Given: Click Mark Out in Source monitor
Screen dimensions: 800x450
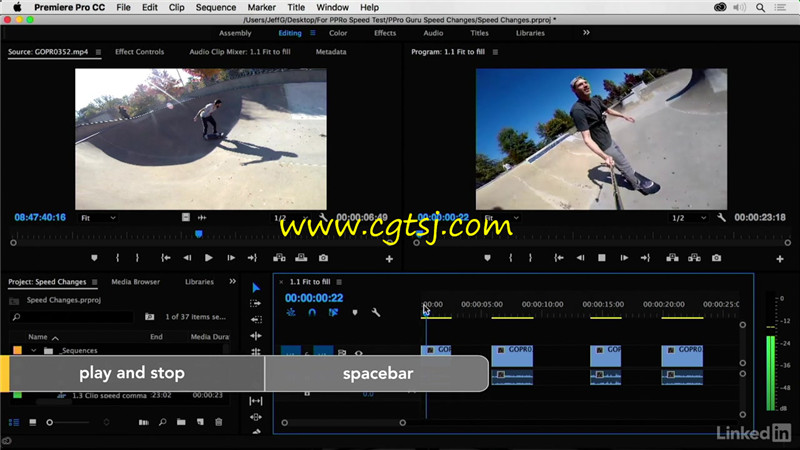Looking at the screenshot, I should pyautogui.click(x=137, y=258).
